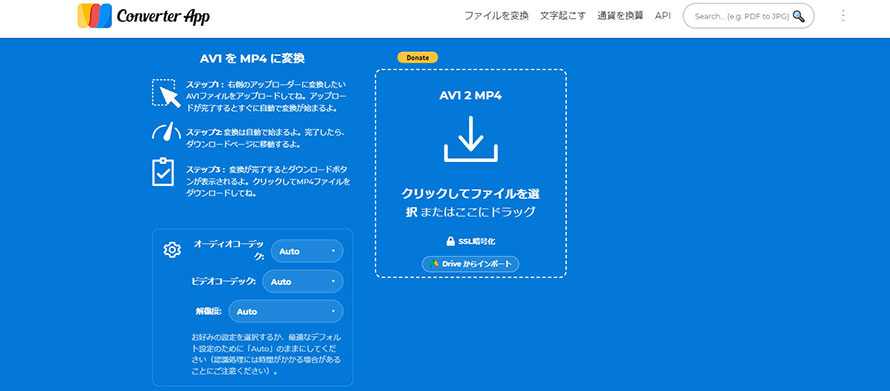Open the ファイルを変換 menu

pyautogui.click(x=496, y=16)
